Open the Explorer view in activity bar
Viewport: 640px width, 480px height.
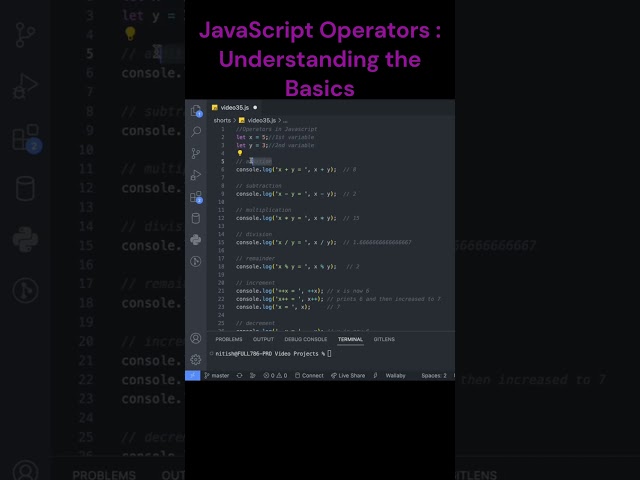click(196, 111)
